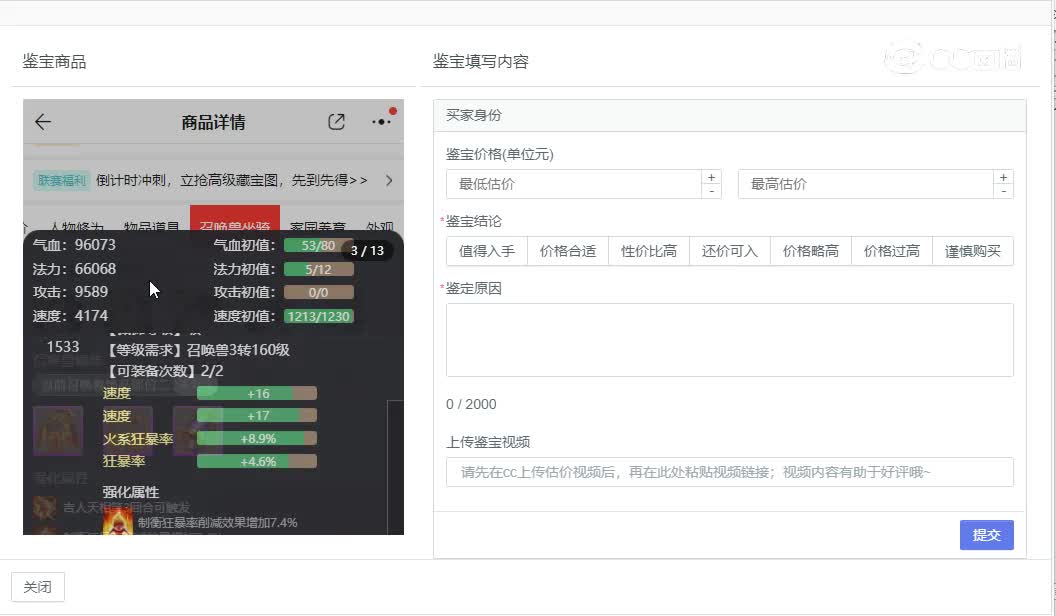1056x616 pixels.
Task: Select 值得入手 as appraisal conclusion
Action: pyautogui.click(x=486, y=250)
